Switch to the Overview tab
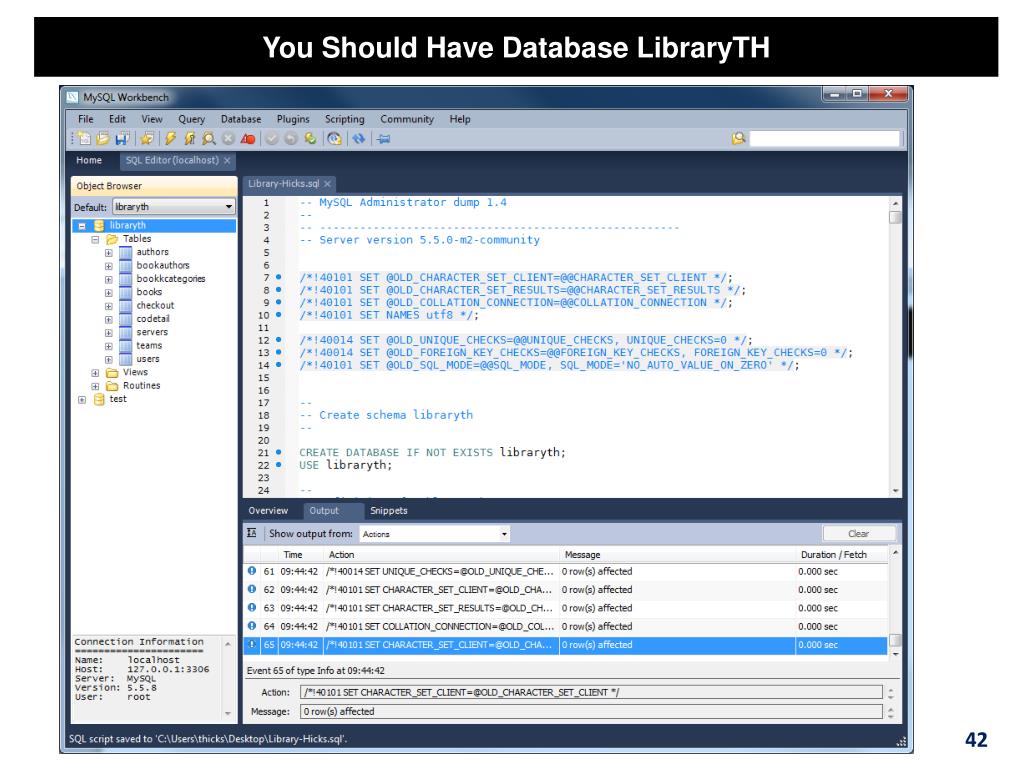This screenshot has width=1024, height=768. [x=268, y=511]
